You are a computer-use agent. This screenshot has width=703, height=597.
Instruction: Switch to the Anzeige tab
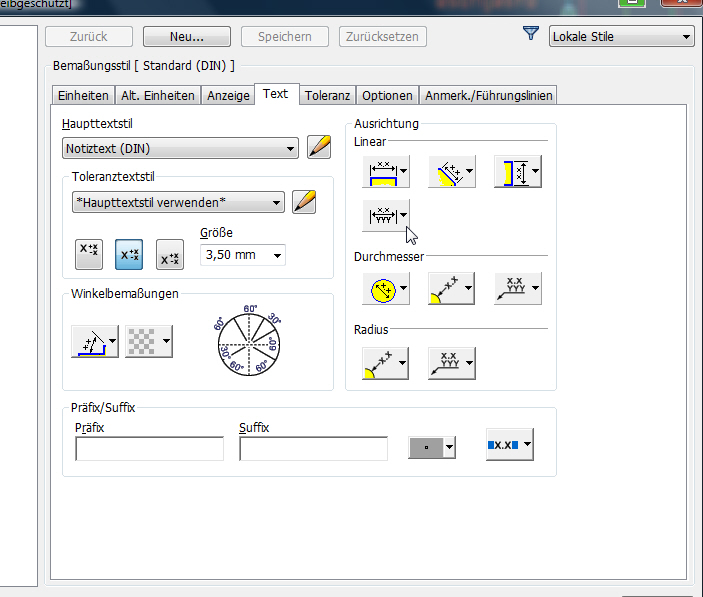[228, 95]
